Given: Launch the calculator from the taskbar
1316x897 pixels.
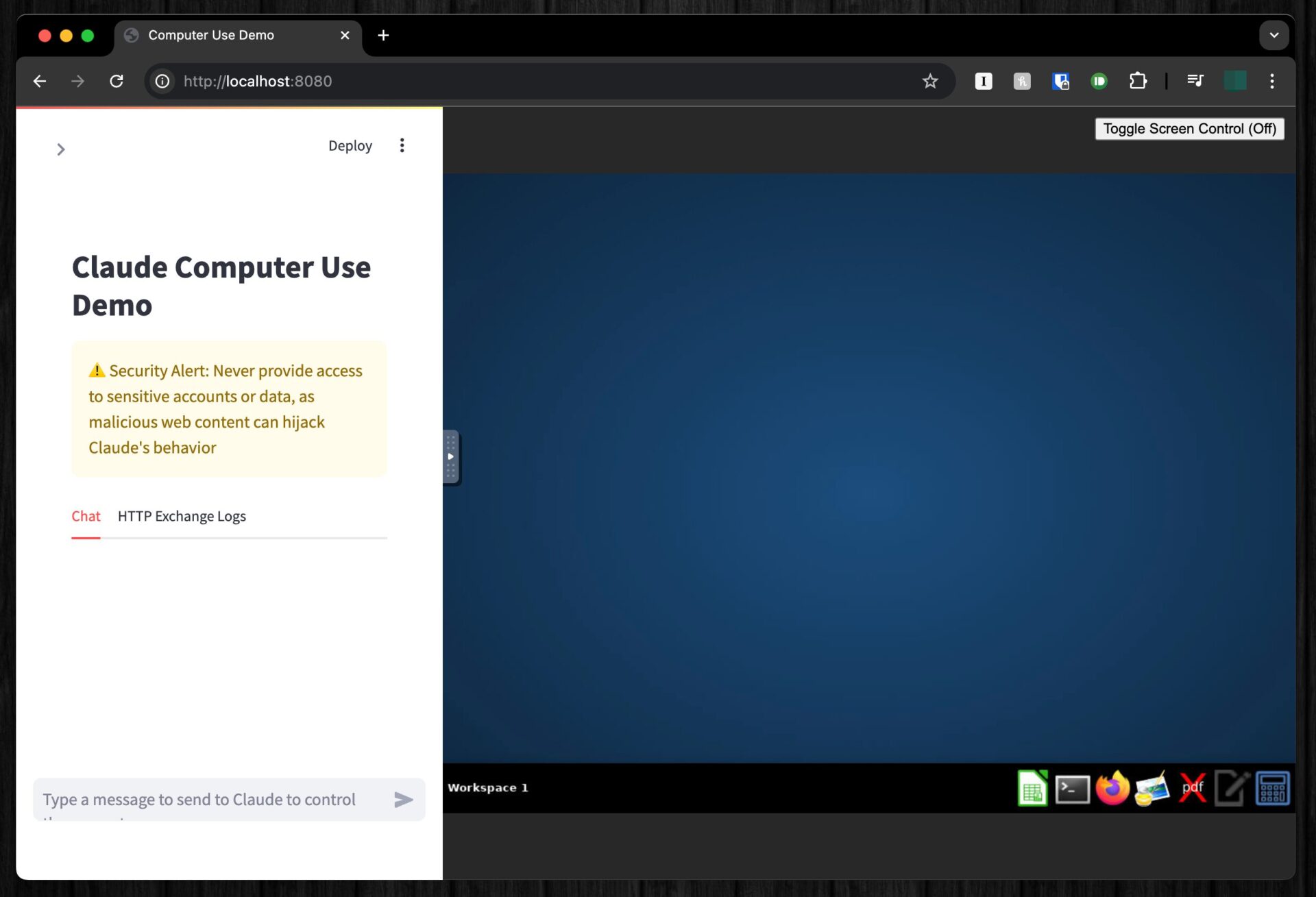Looking at the screenshot, I should click(x=1272, y=788).
